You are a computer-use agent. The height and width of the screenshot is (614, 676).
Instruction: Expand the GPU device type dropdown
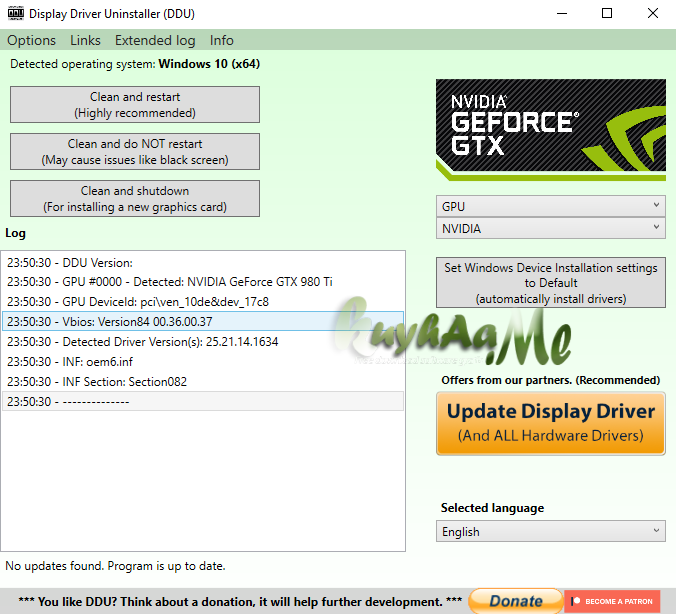(551, 206)
